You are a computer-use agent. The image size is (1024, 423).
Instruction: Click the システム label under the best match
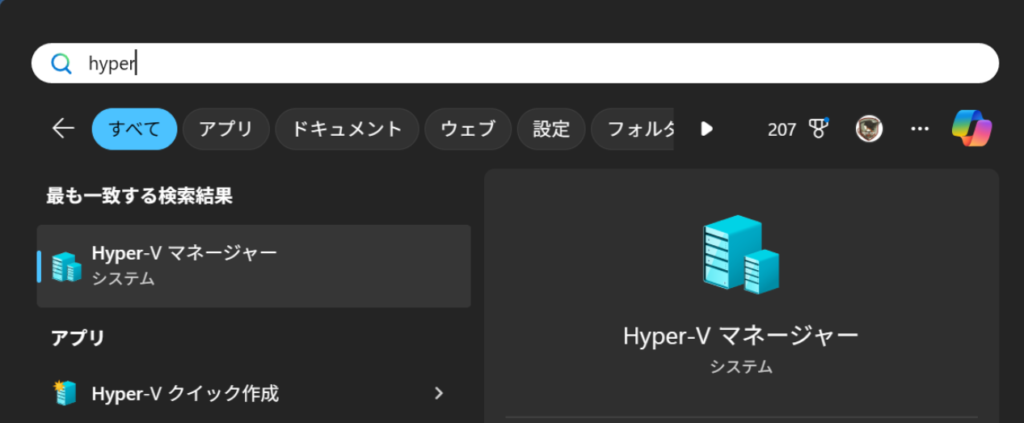click(x=123, y=279)
